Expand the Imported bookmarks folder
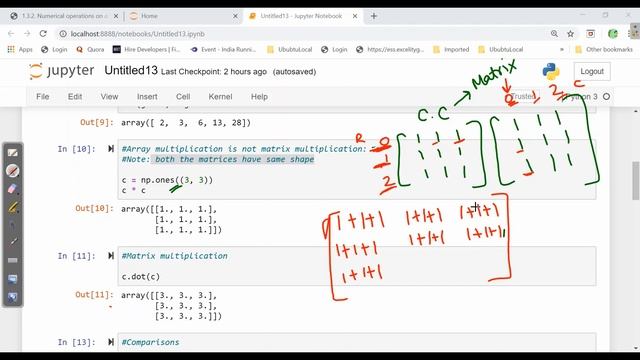This screenshot has height=360, width=640. 451,49
